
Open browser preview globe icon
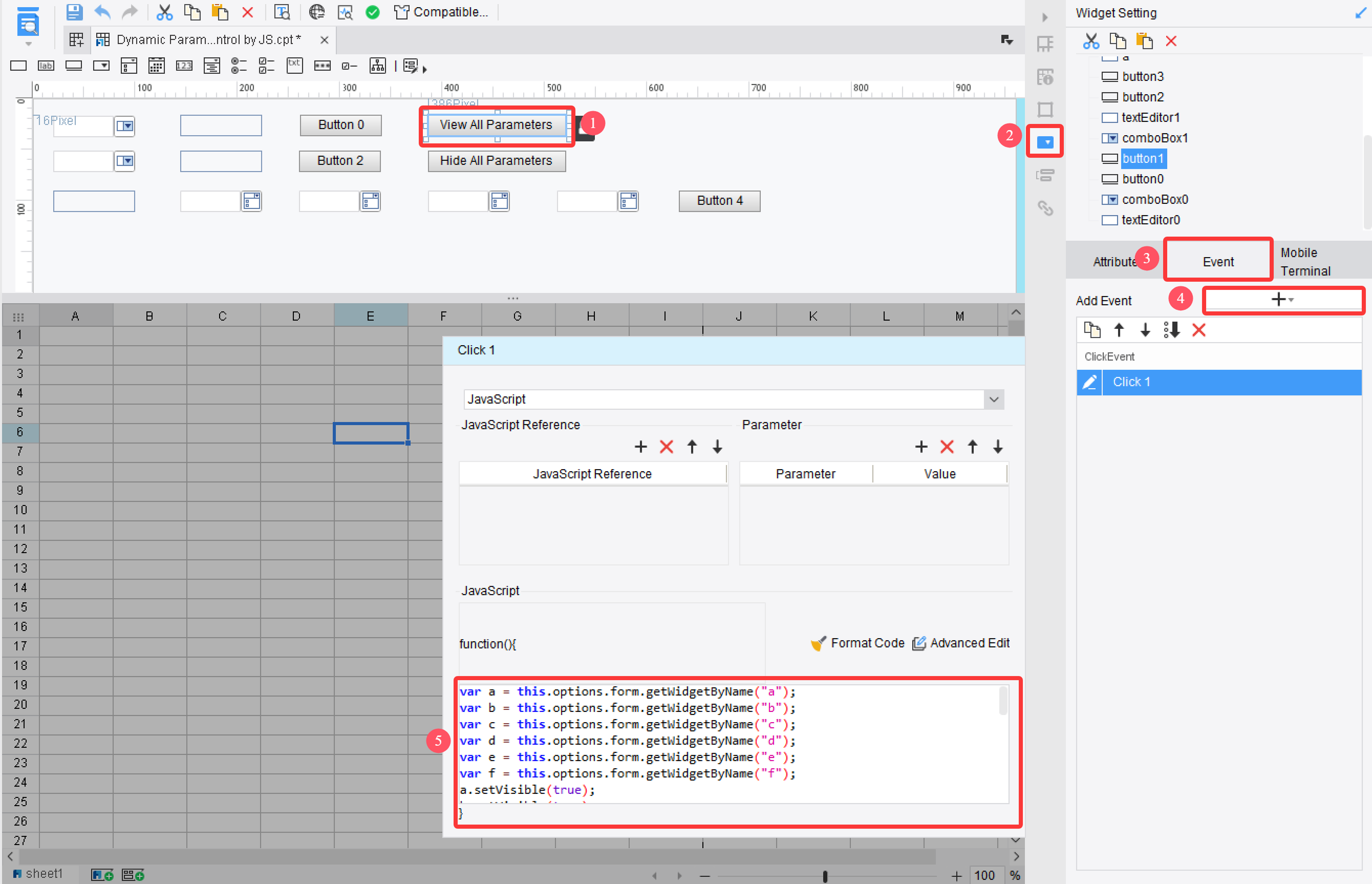coord(316,12)
